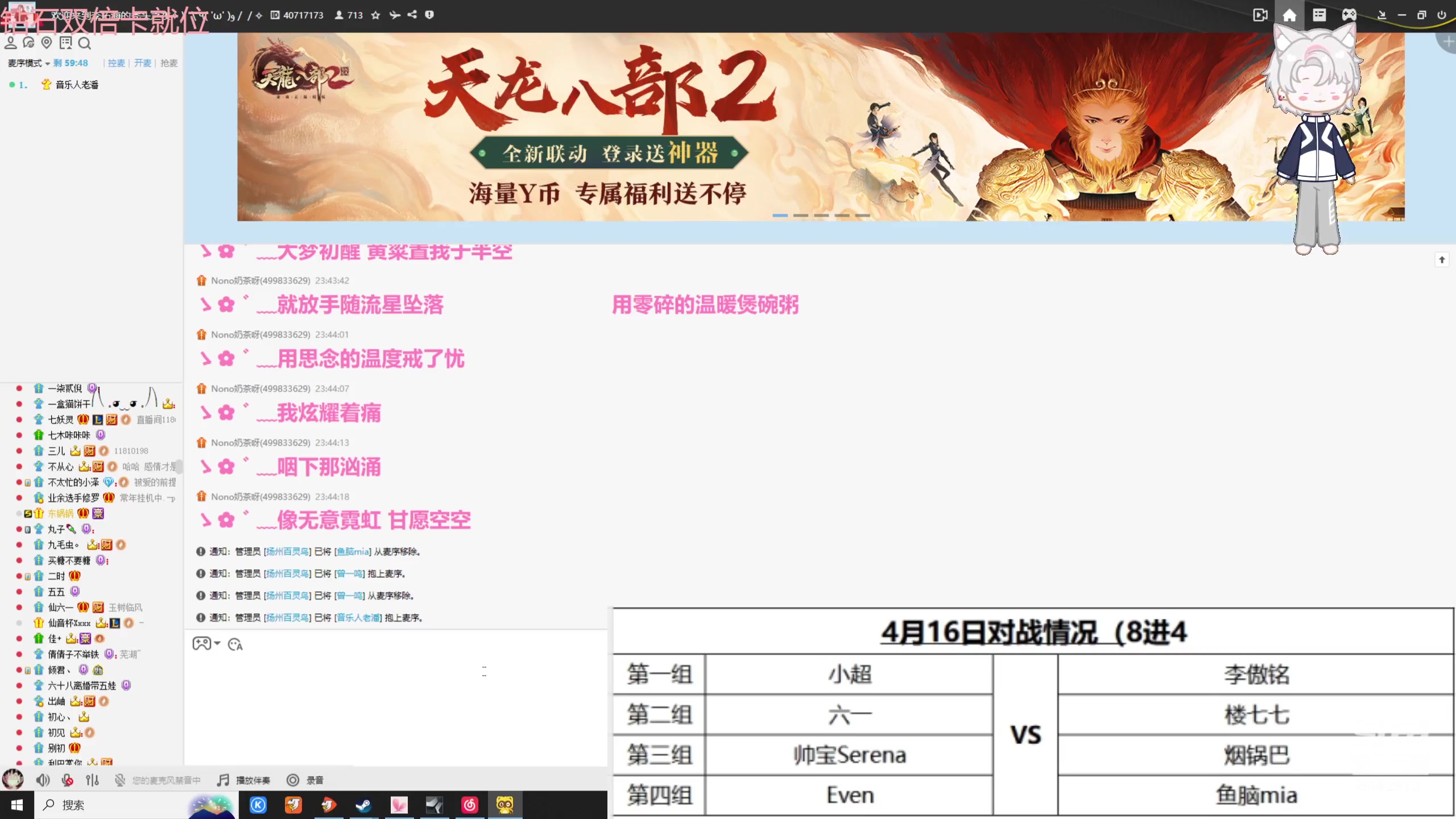
Task: Open the bulletin note icon in sidebar
Action: (66, 43)
